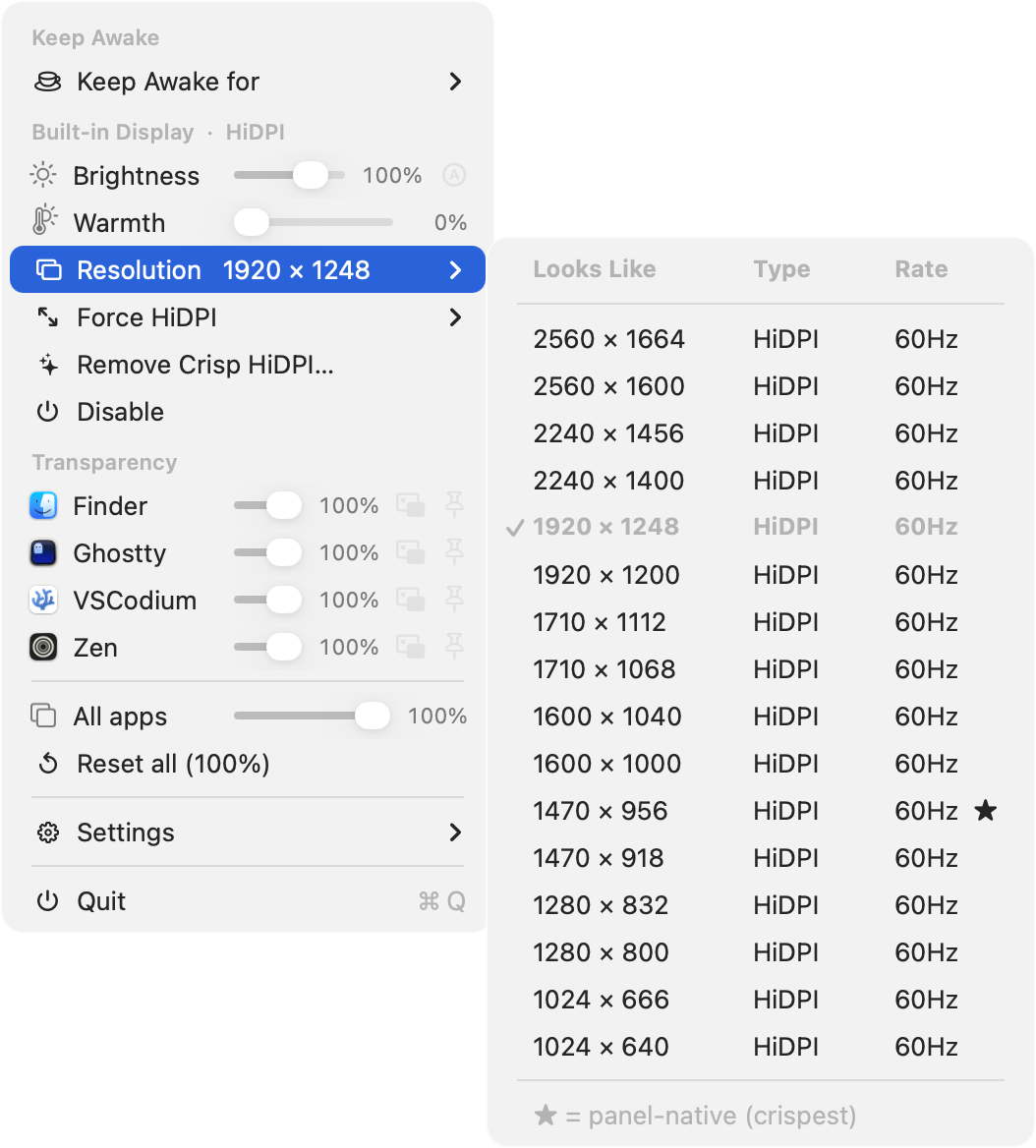Toggle the VSCodium window overlay icon
1036x1148 pixels.
pyautogui.click(x=410, y=600)
